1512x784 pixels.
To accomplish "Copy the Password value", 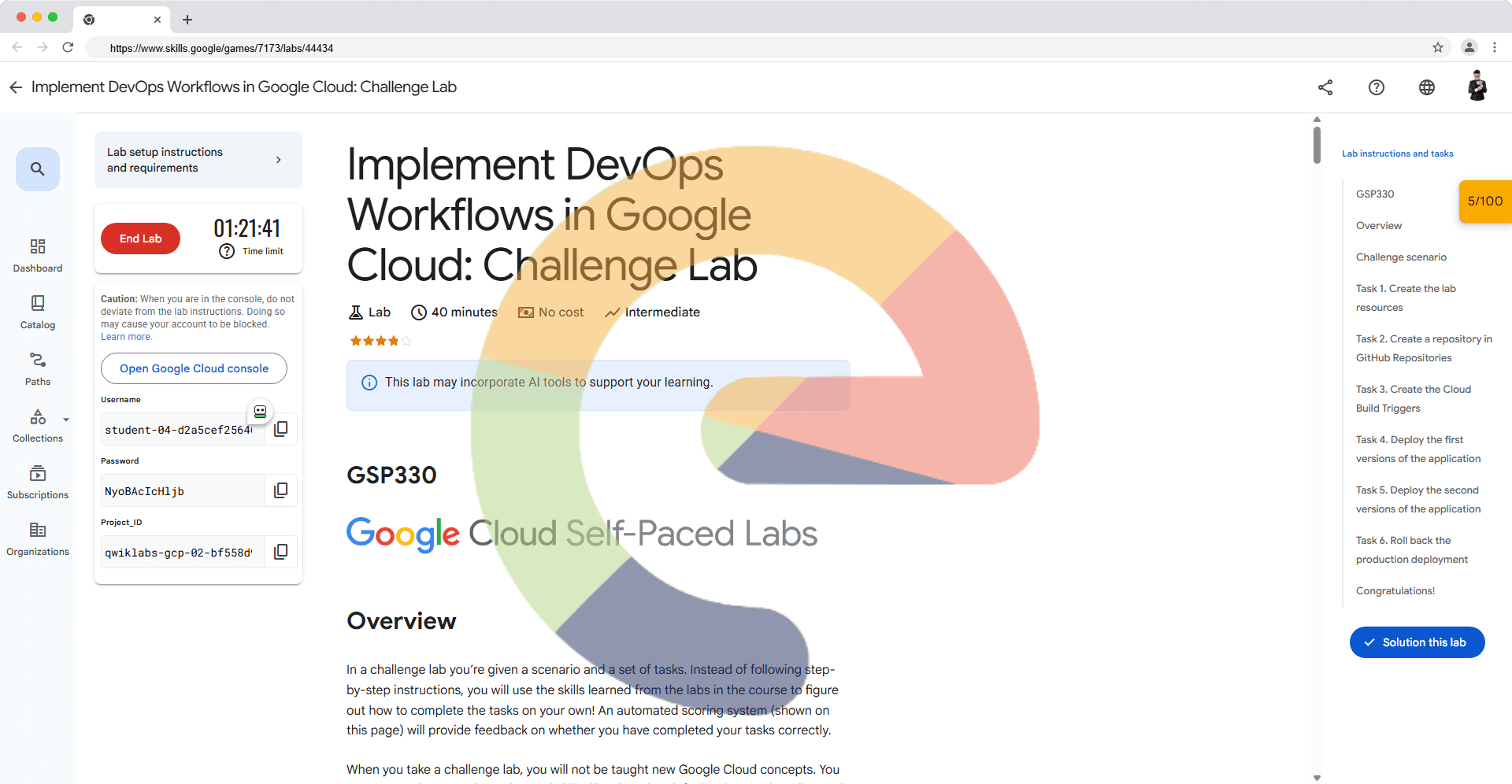I will [280, 490].
